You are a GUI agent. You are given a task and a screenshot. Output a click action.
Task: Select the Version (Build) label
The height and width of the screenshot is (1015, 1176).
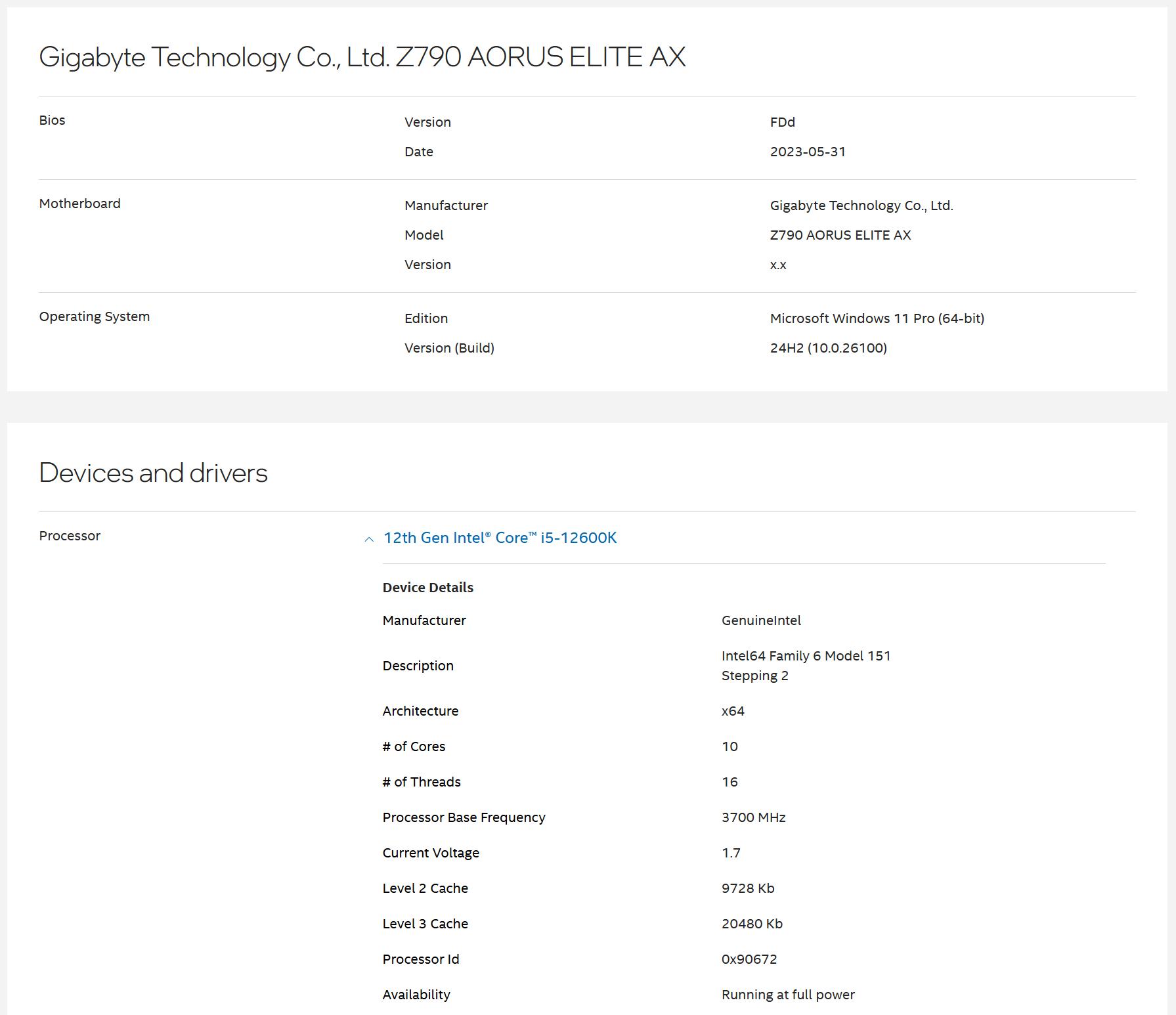(449, 348)
